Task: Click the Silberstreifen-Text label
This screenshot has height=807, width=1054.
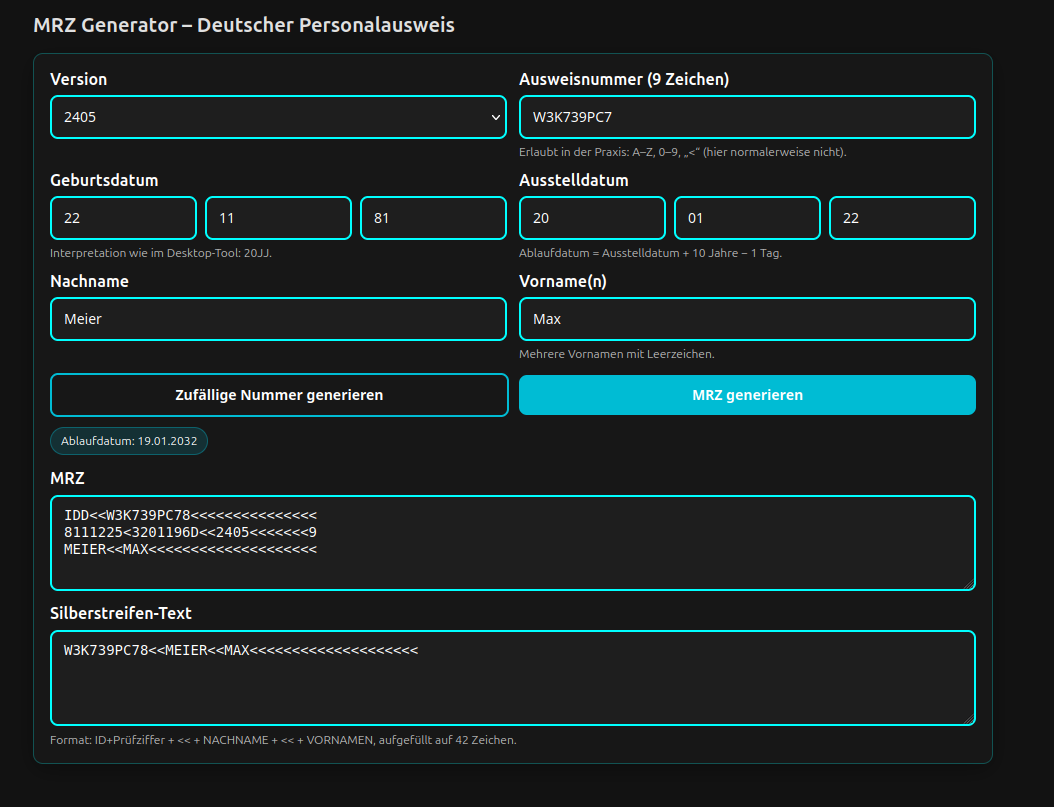Action: click(121, 613)
